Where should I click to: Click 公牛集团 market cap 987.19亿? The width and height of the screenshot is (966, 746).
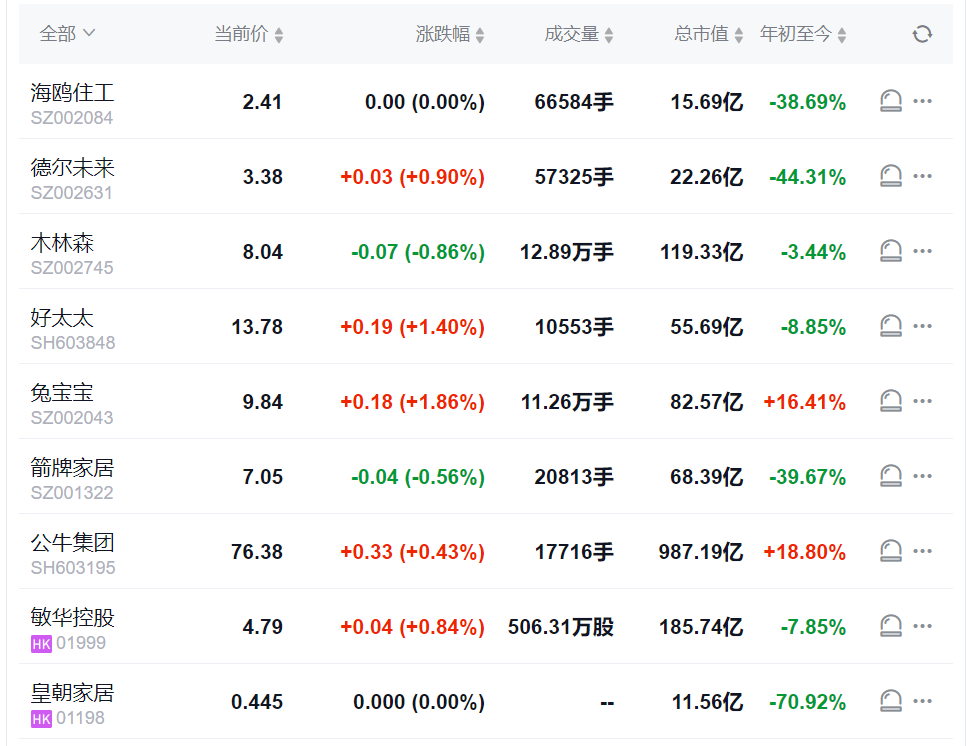coord(701,552)
